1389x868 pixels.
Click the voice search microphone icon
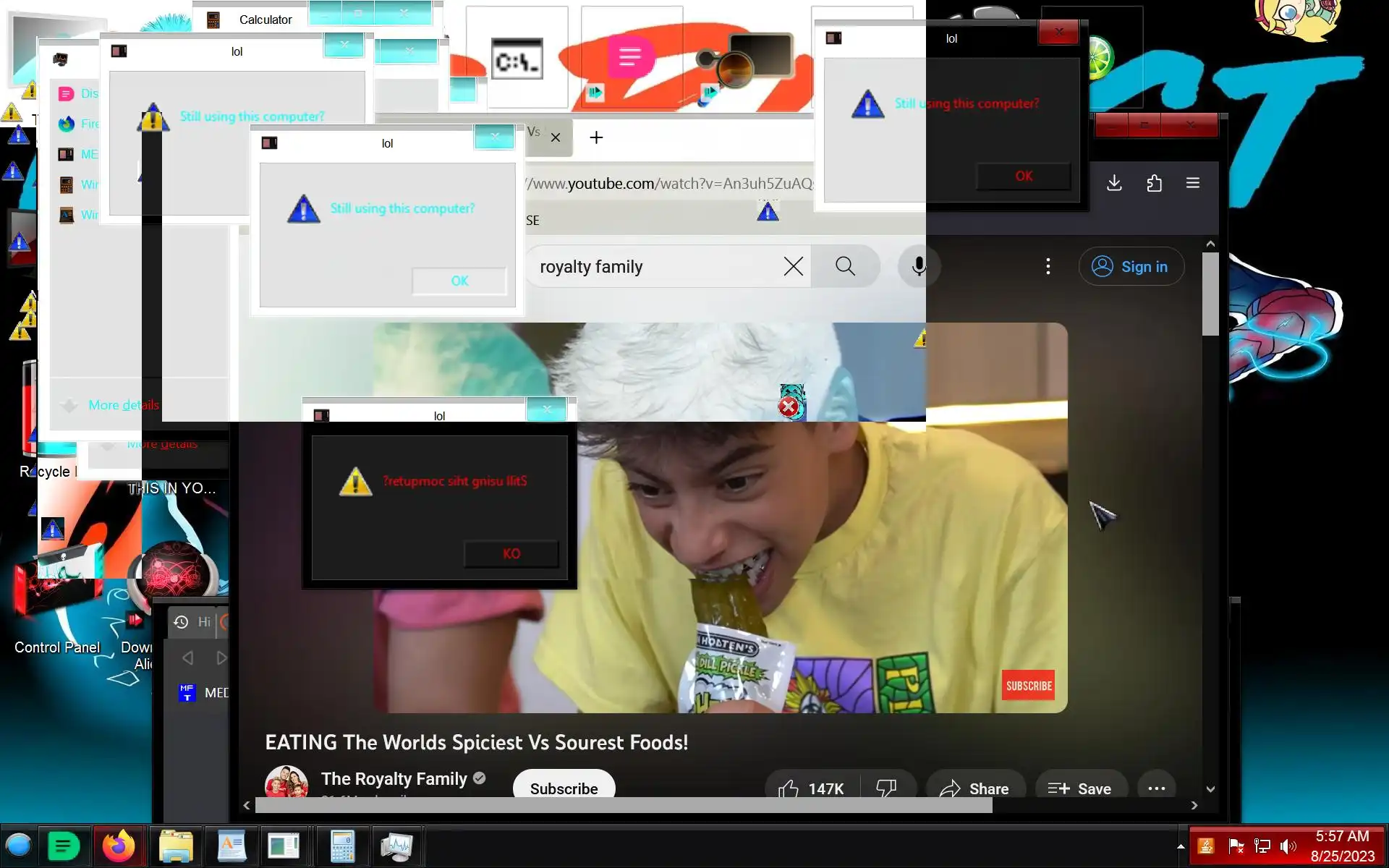[919, 266]
